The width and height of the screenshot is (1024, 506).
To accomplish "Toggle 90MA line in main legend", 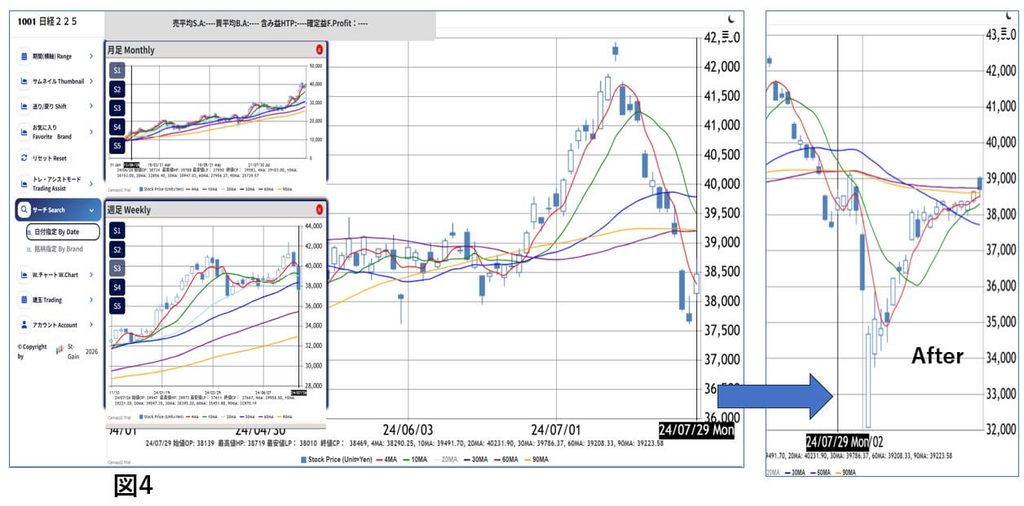I will point(538,460).
